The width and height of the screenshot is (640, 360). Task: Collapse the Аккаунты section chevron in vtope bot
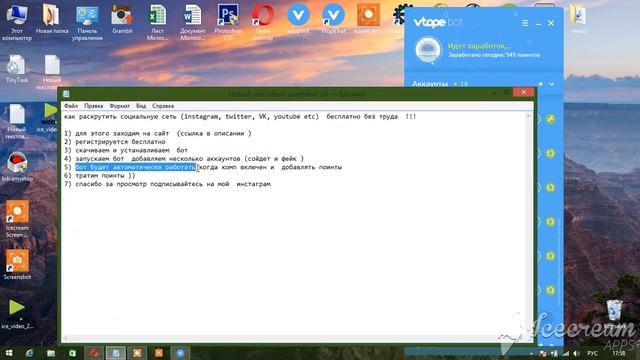(x=552, y=84)
